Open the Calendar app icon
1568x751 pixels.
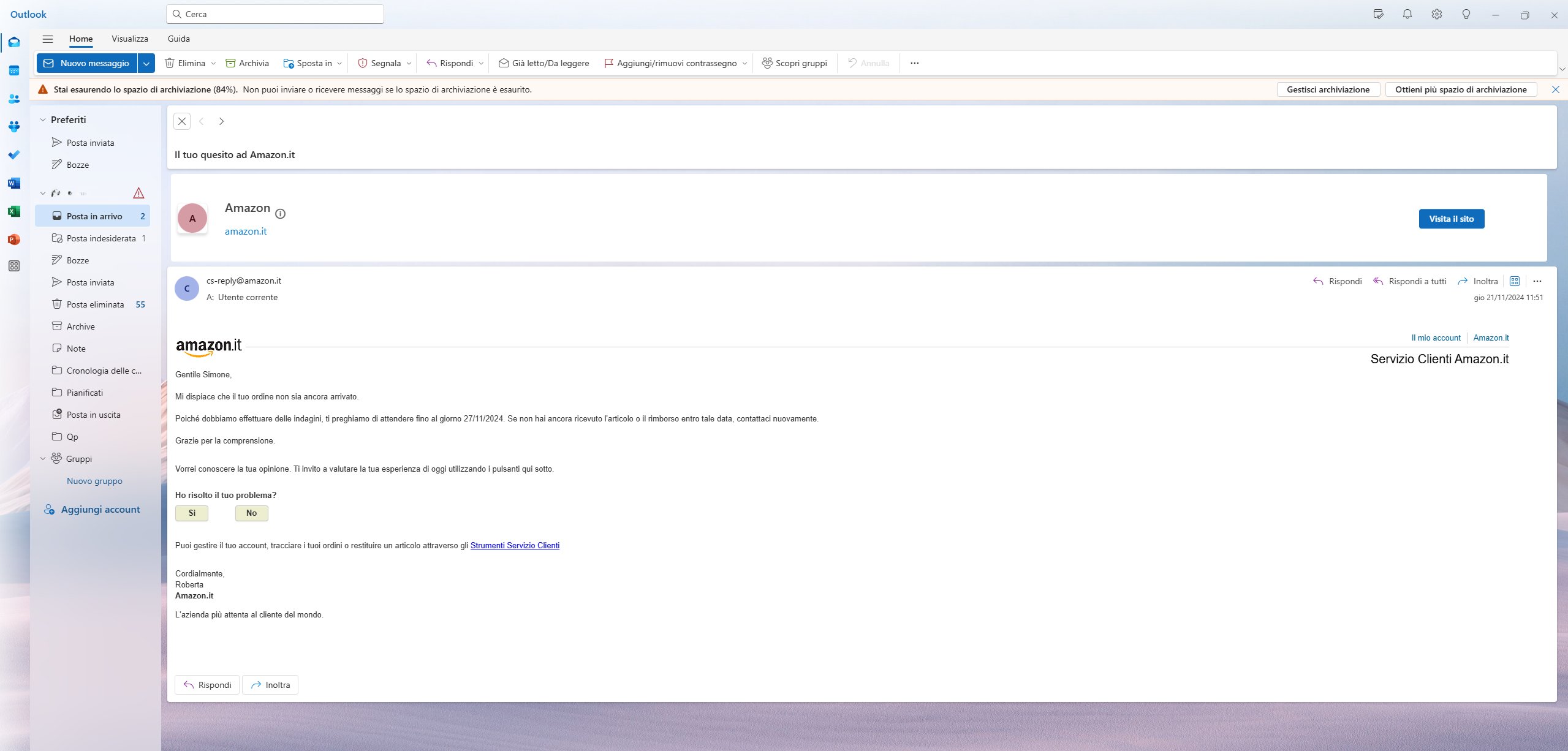14,70
